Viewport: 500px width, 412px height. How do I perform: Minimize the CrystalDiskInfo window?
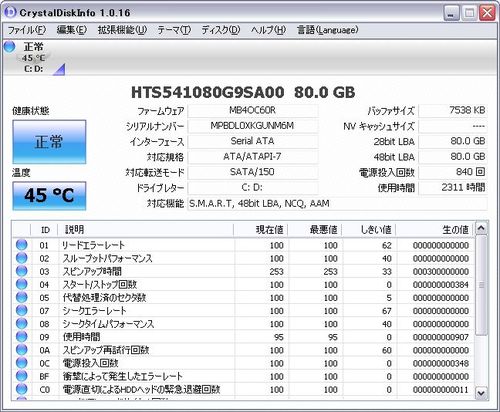[452, 13]
